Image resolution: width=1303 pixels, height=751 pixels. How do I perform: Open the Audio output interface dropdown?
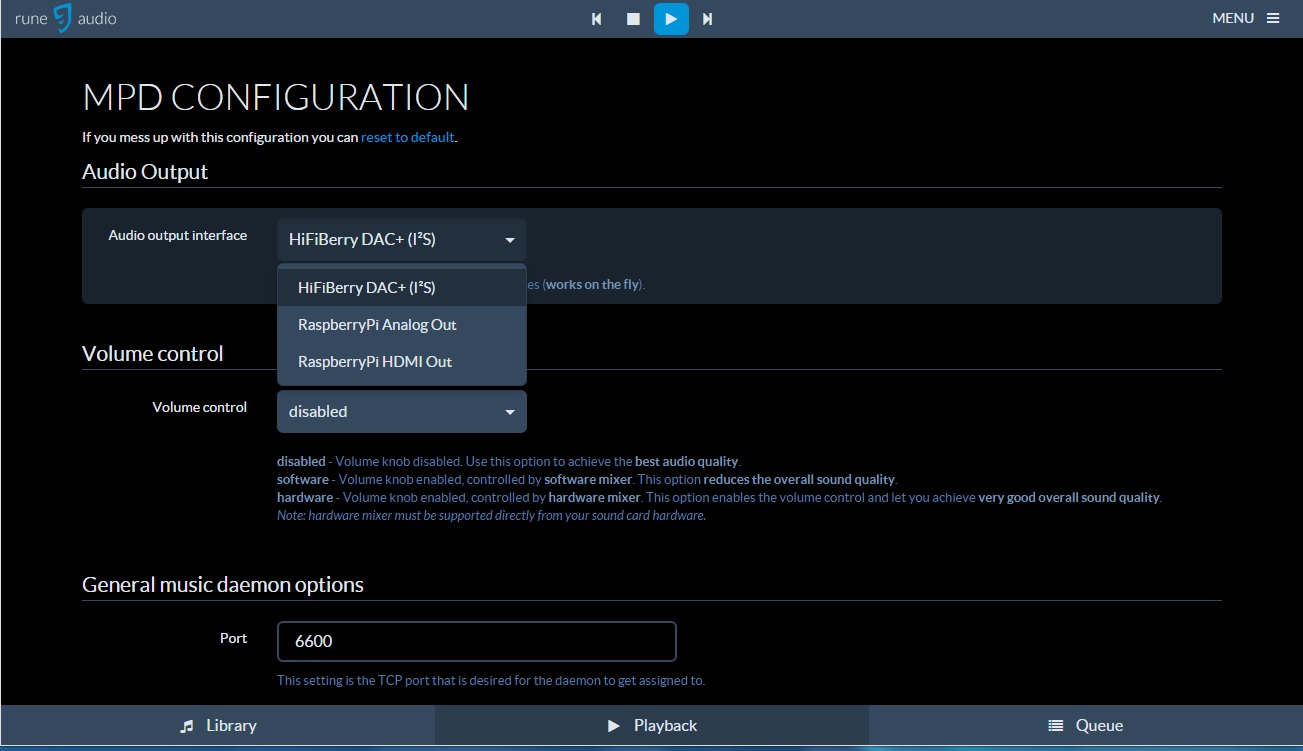pos(402,240)
